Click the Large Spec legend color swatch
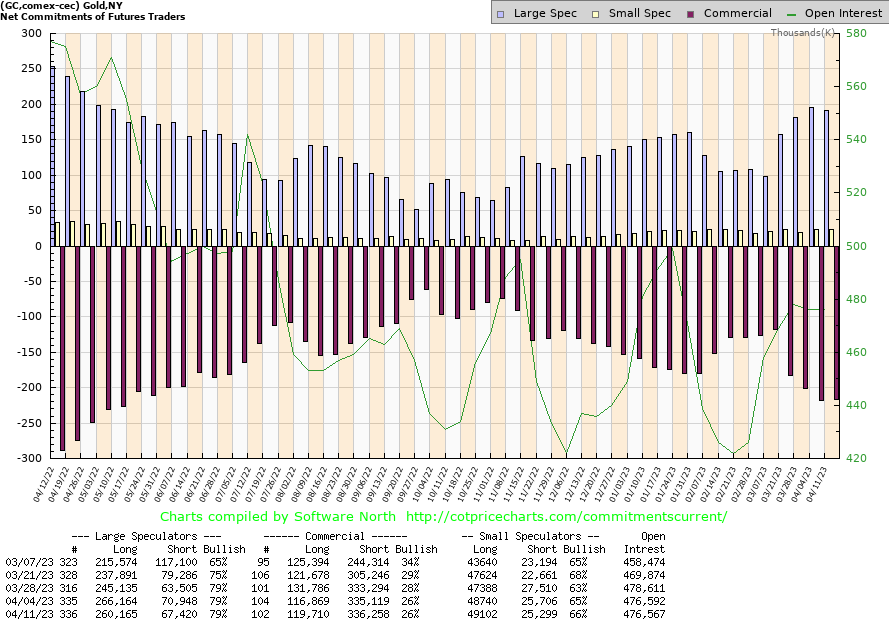 (x=502, y=14)
